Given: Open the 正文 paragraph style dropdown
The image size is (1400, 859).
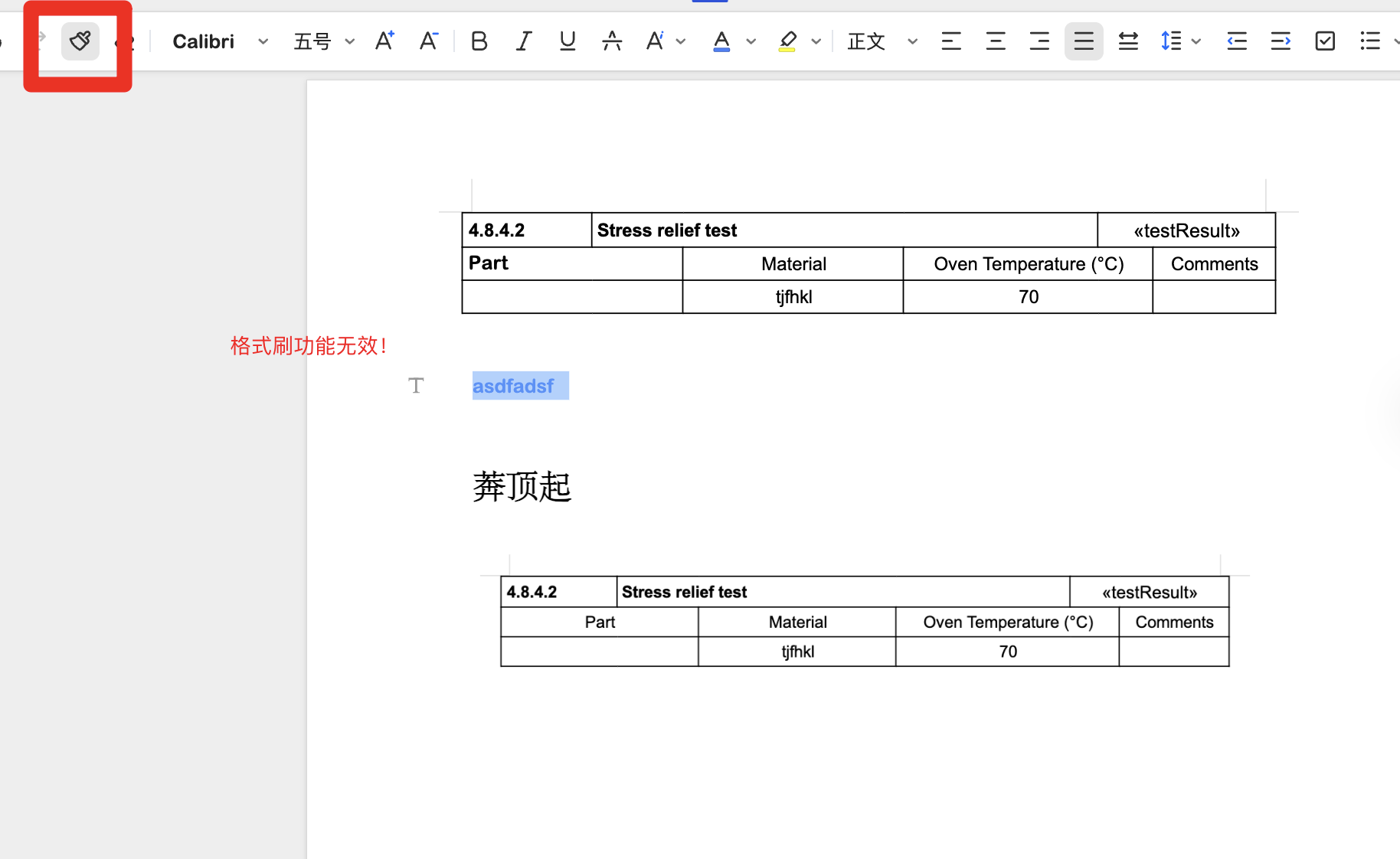Looking at the screenshot, I should (x=866, y=41).
